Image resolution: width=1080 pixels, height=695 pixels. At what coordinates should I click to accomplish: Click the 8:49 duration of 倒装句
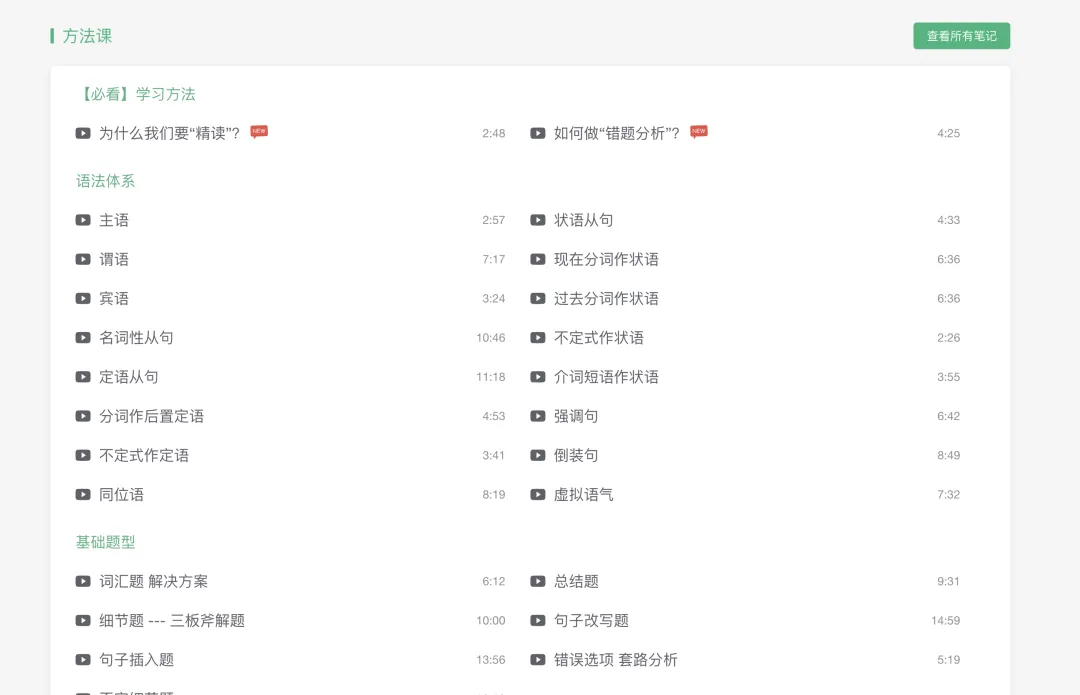click(x=948, y=455)
